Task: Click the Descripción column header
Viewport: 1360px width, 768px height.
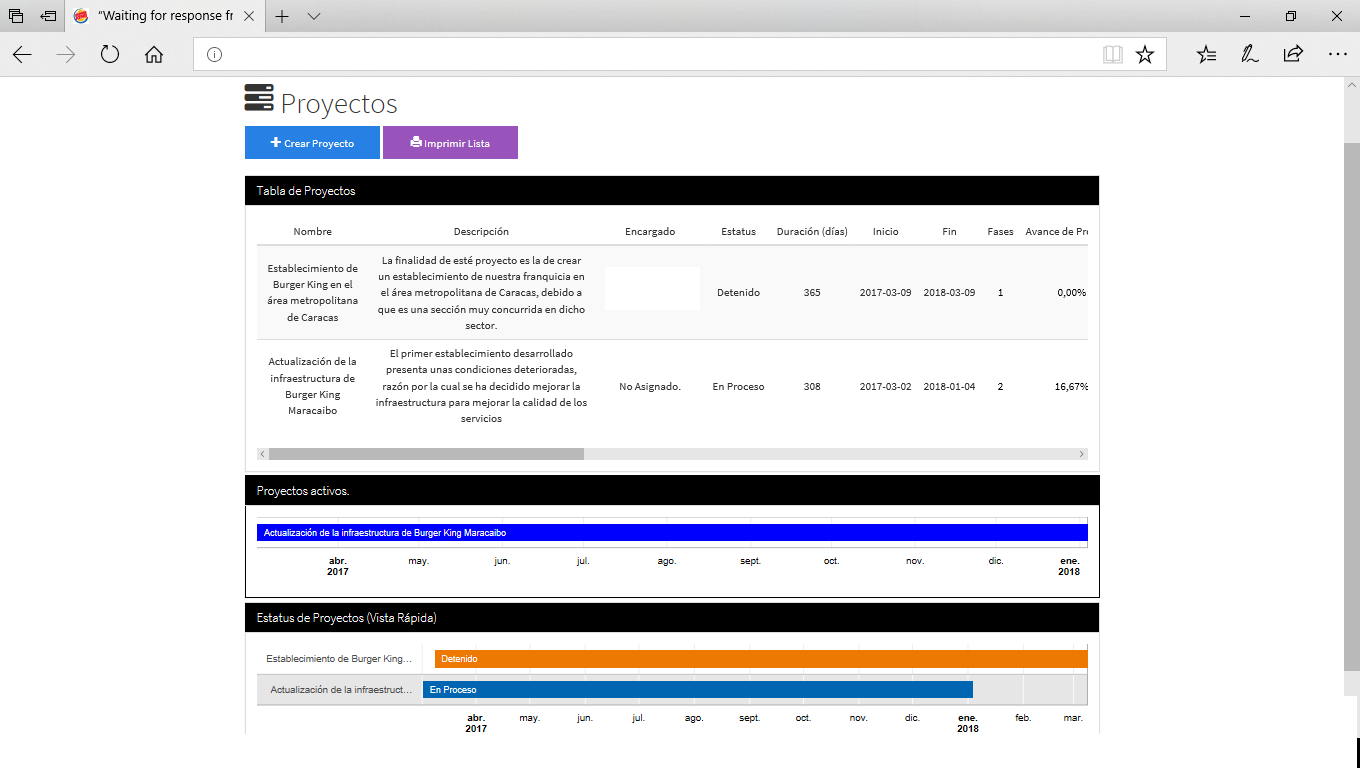Action: click(481, 232)
